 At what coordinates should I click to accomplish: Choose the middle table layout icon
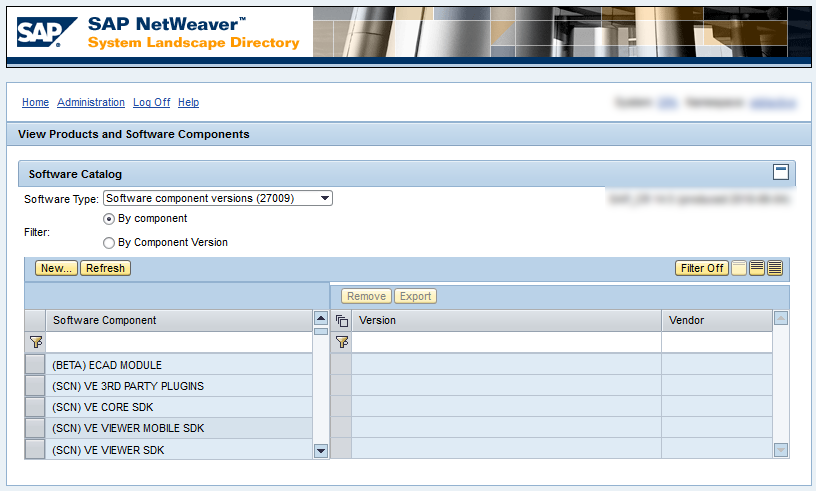[757, 268]
